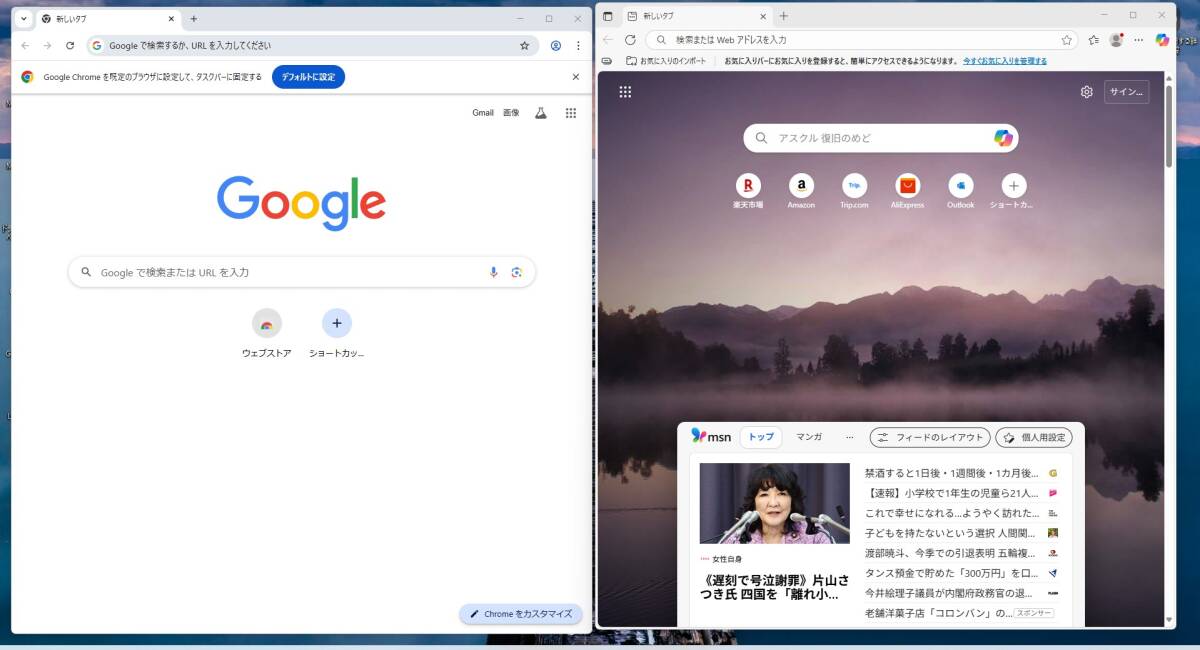Image resolution: width=1200 pixels, height=650 pixels.
Task: Open a new tab in Edge
Action: point(784,16)
